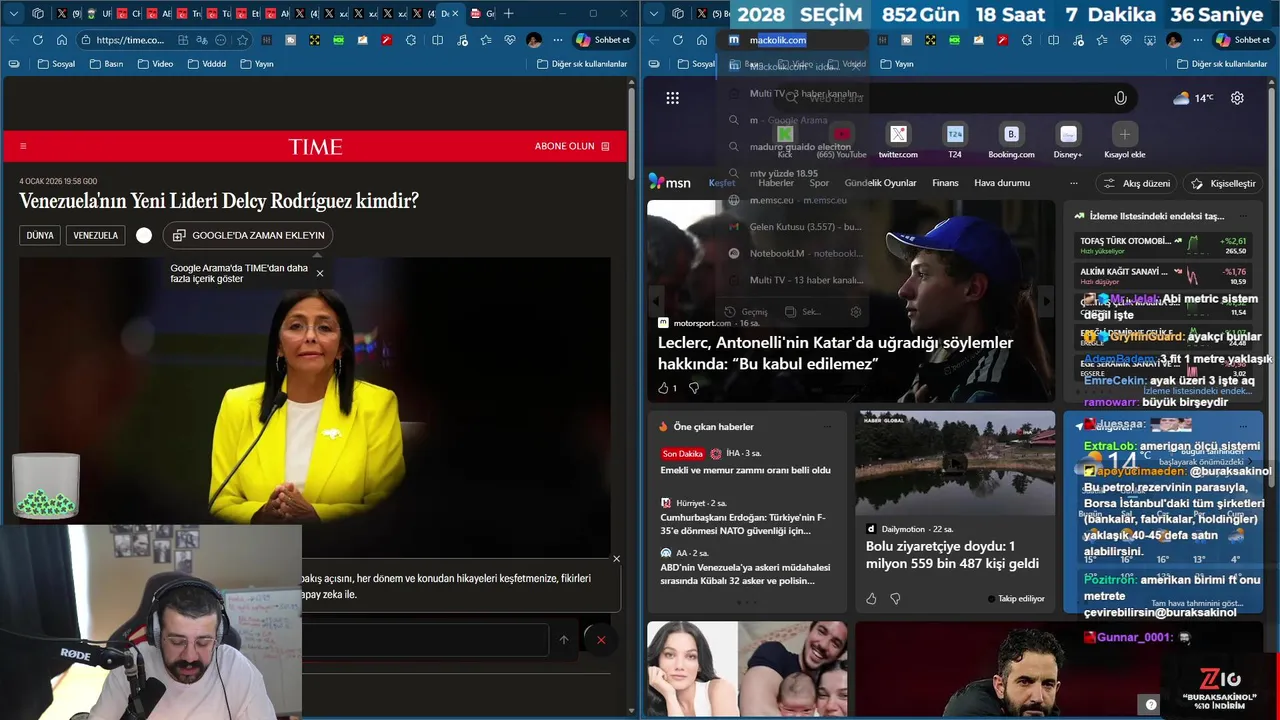
Task: Open Leclerc, Antonelli Katar article headline
Action: tap(835, 353)
